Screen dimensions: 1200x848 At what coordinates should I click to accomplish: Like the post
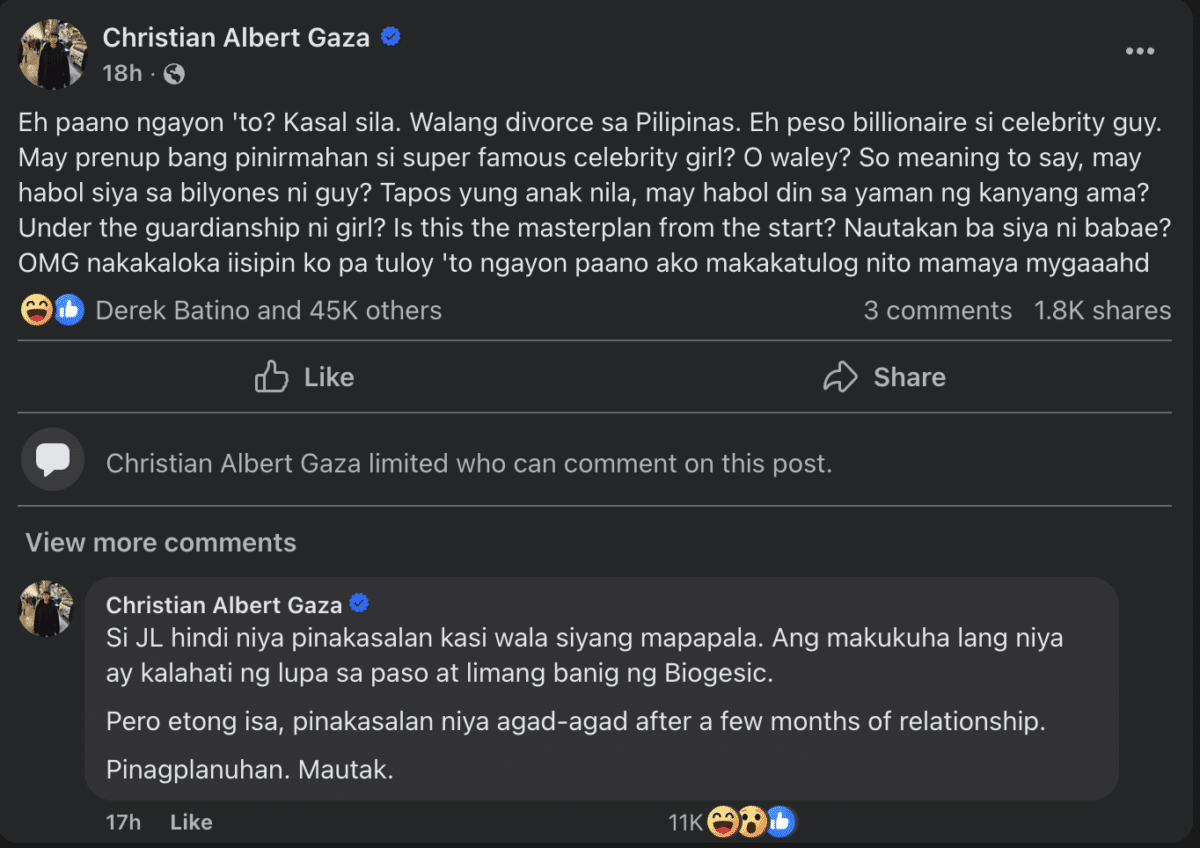point(303,377)
